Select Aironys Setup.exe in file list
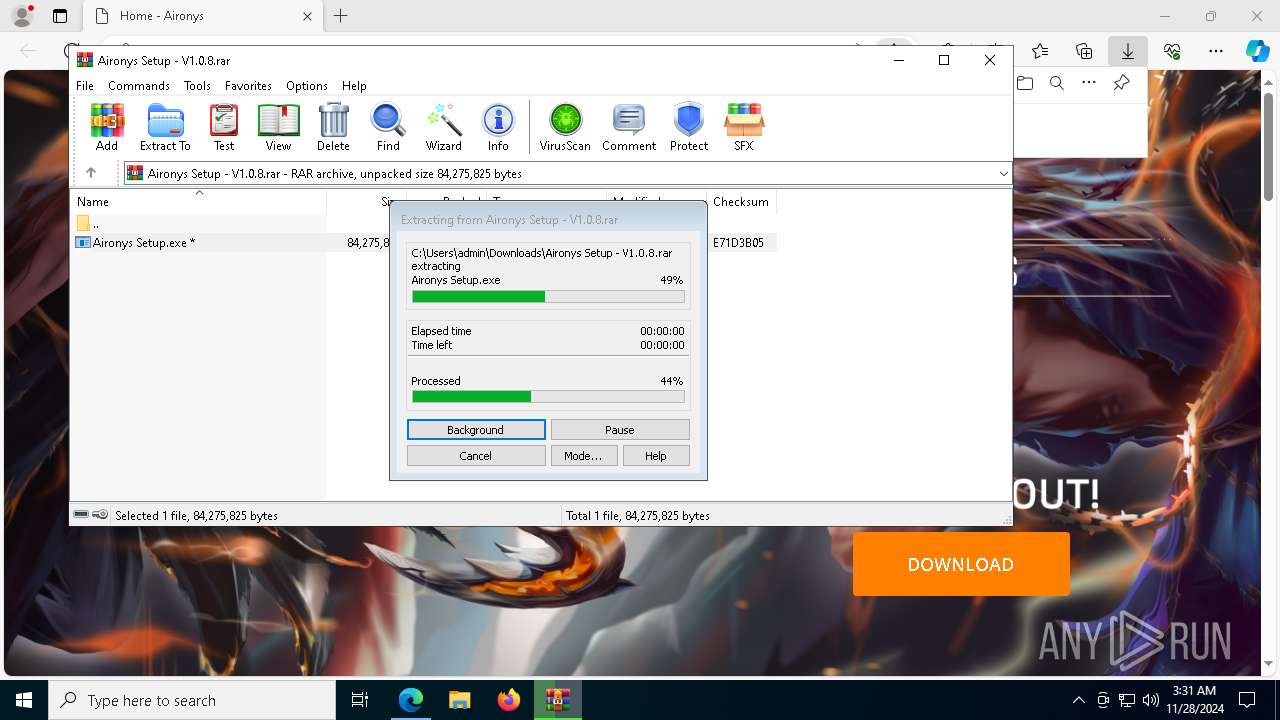 [144, 243]
